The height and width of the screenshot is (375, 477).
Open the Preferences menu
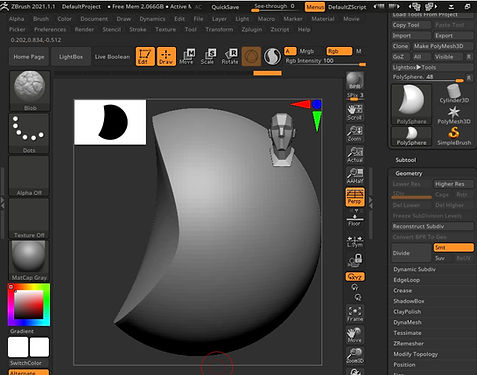click(x=50, y=29)
